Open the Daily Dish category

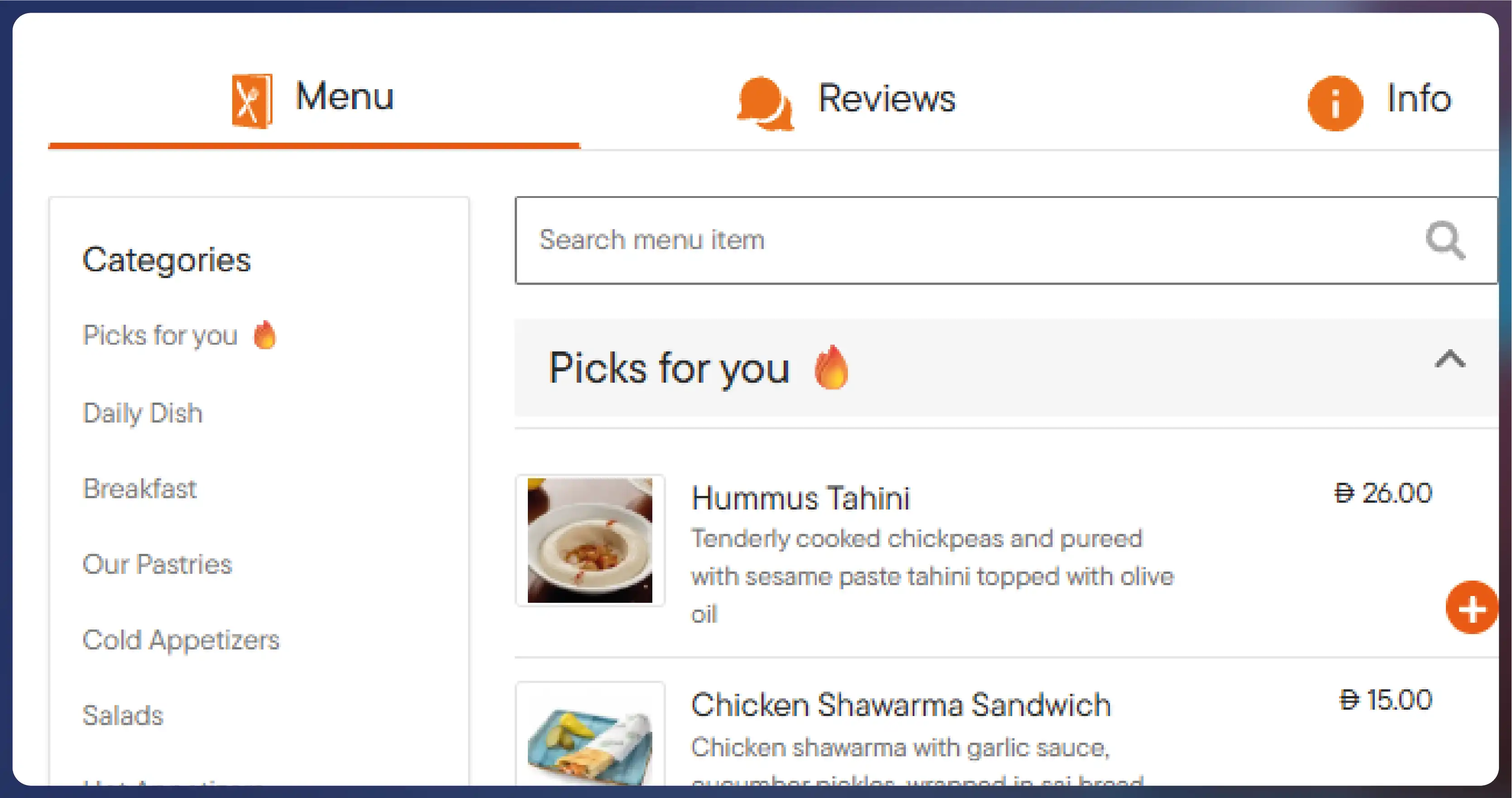(x=143, y=413)
